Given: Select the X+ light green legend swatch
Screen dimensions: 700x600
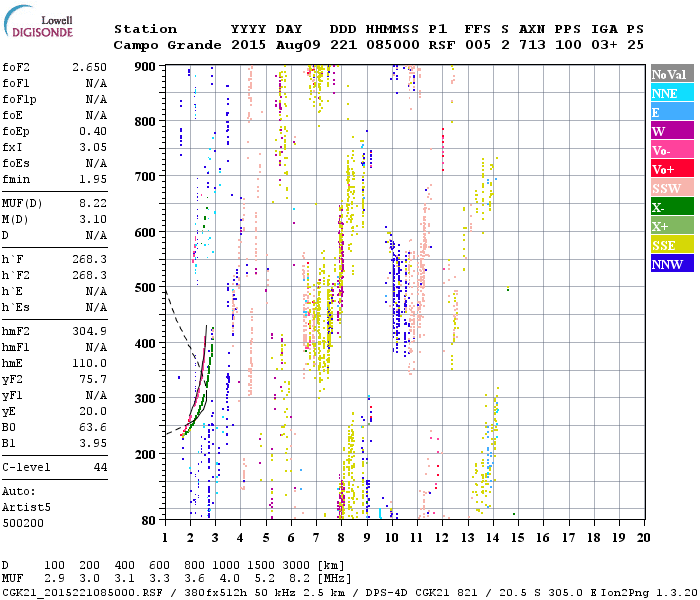Looking at the screenshot, I should point(672,226).
